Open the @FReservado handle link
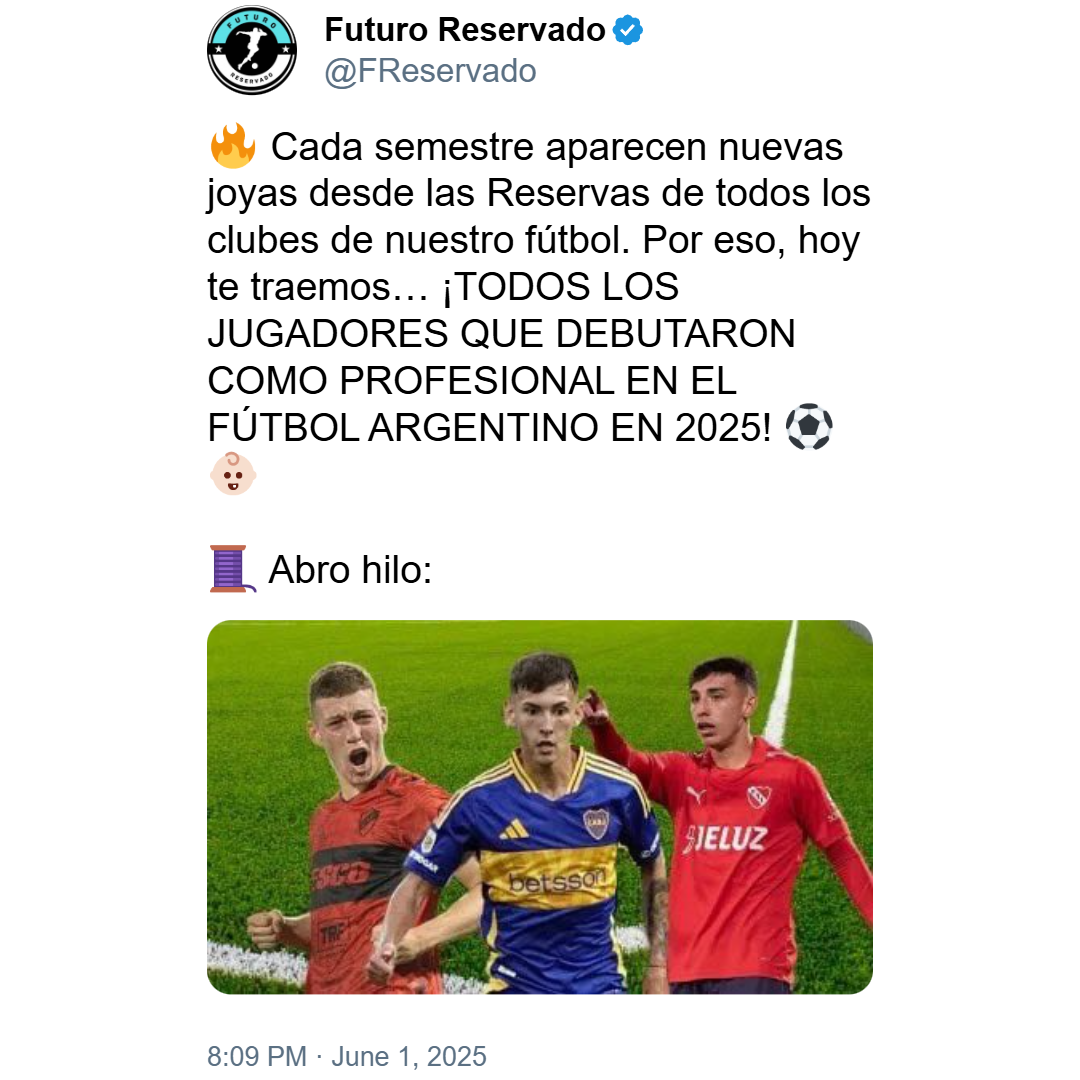The height and width of the screenshot is (1080, 1080). [x=430, y=71]
